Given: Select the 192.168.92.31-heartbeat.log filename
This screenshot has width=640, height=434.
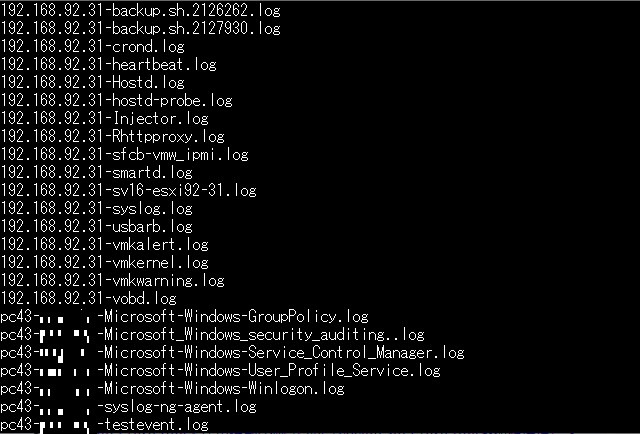Looking at the screenshot, I should point(108,65).
